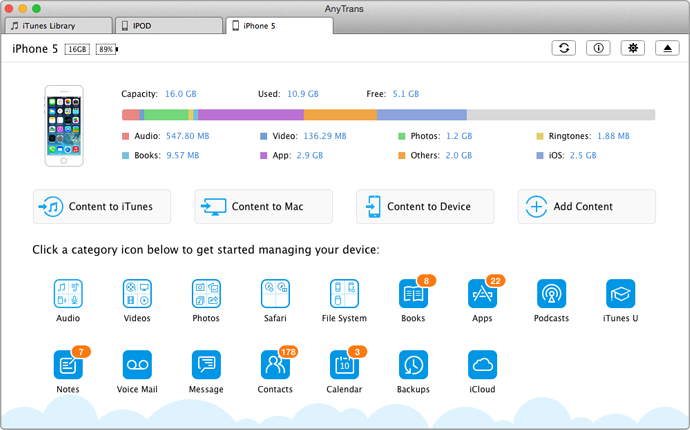Screen dimensions: 690x430
Task: Open the settings gear button
Action: click(633, 48)
